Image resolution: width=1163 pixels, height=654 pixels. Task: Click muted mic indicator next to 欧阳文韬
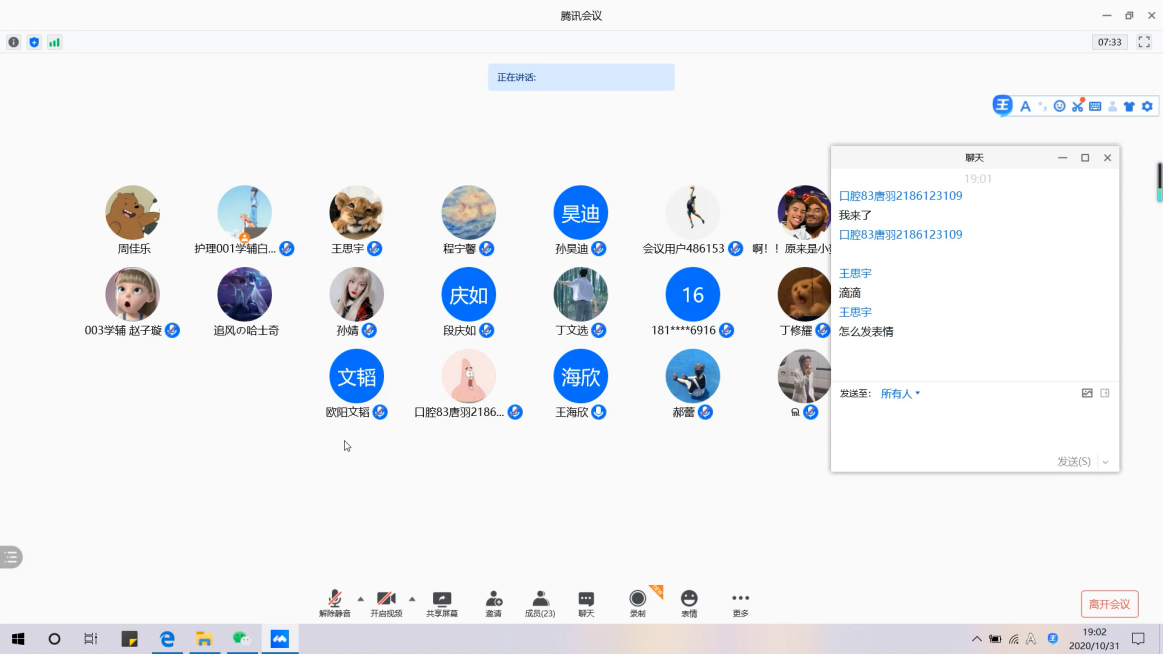[x=380, y=412]
